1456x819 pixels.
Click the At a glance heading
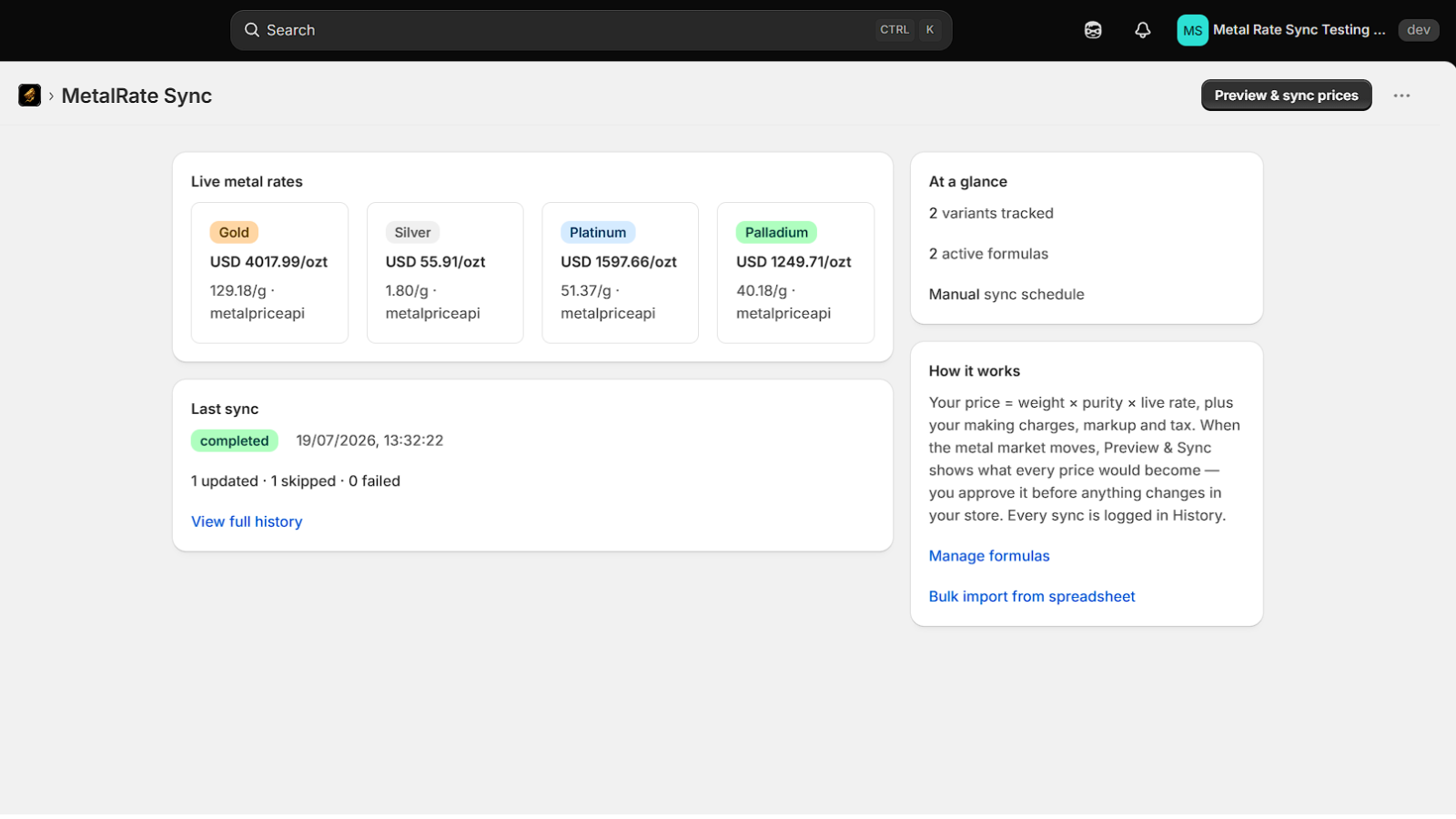[x=968, y=182]
